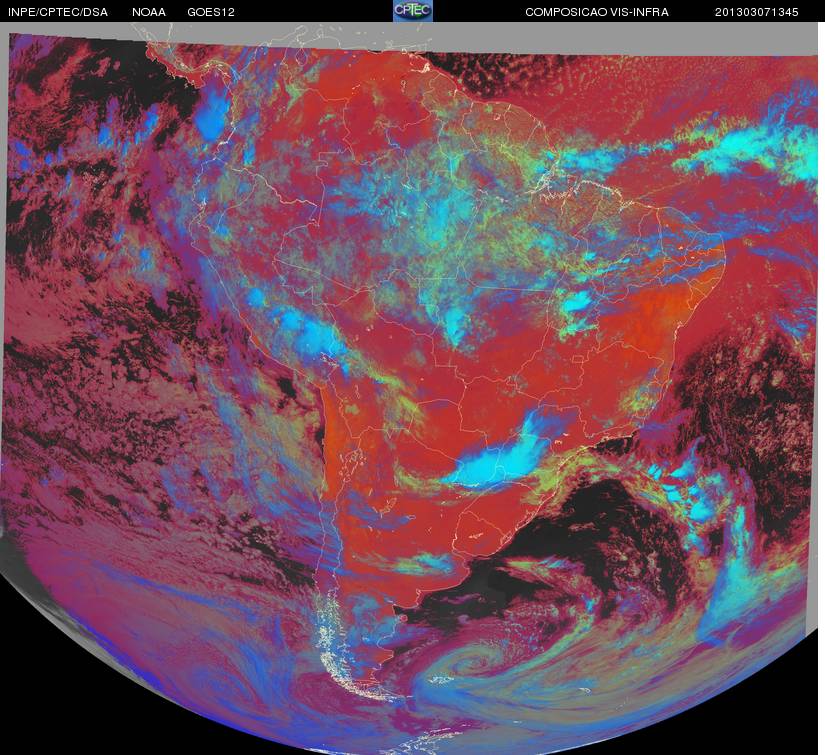Click the INPE/CPTEC/DSA header text
The width and height of the screenshot is (825, 755).
click(58, 12)
